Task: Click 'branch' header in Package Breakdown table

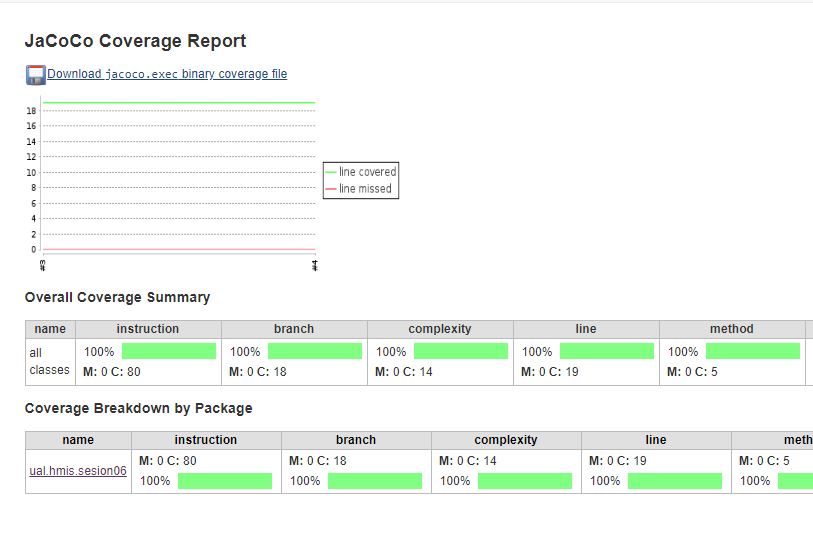Action: pyautogui.click(x=356, y=440)
